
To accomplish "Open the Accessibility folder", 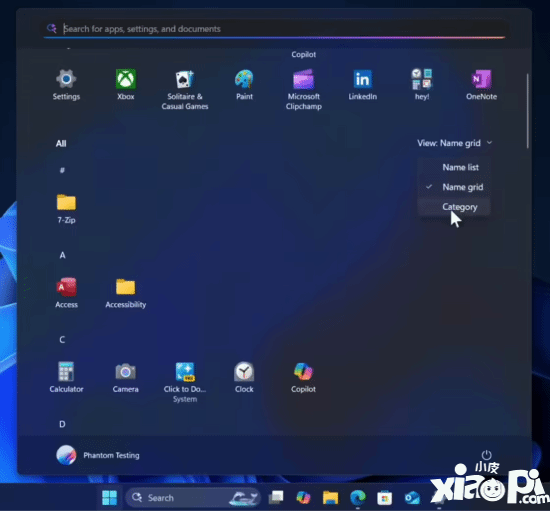I will tap(126, 293).
